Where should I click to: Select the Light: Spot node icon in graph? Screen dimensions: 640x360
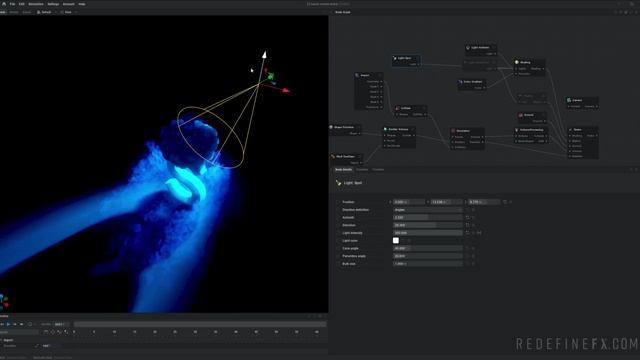395,58
